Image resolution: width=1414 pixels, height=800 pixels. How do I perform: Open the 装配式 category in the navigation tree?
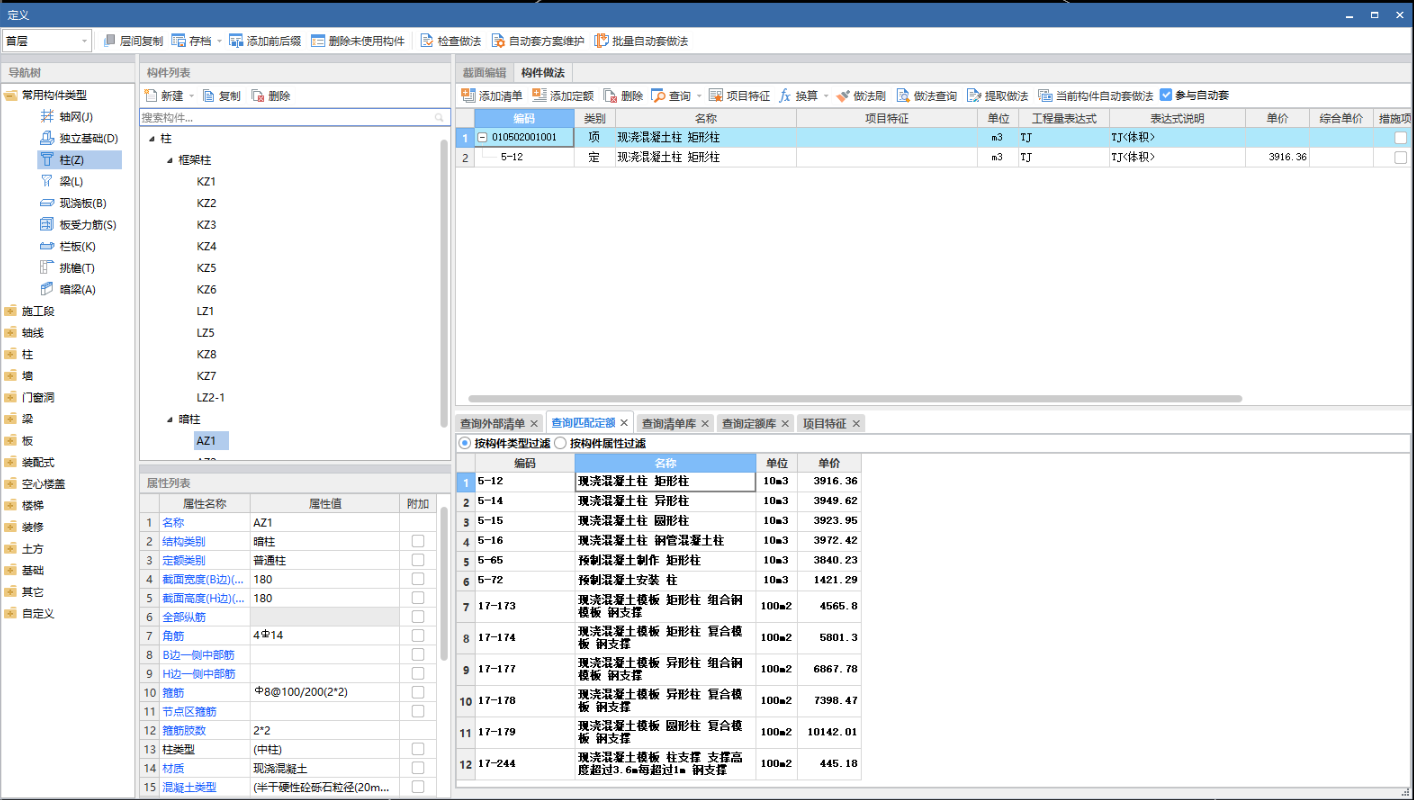point(38,462)
